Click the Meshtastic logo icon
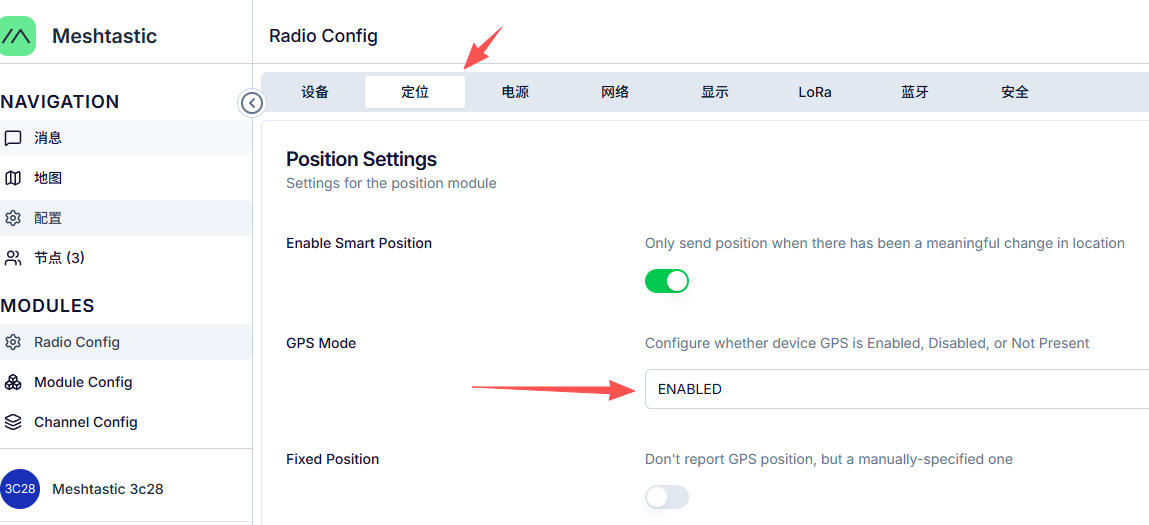 coord(17,36)
